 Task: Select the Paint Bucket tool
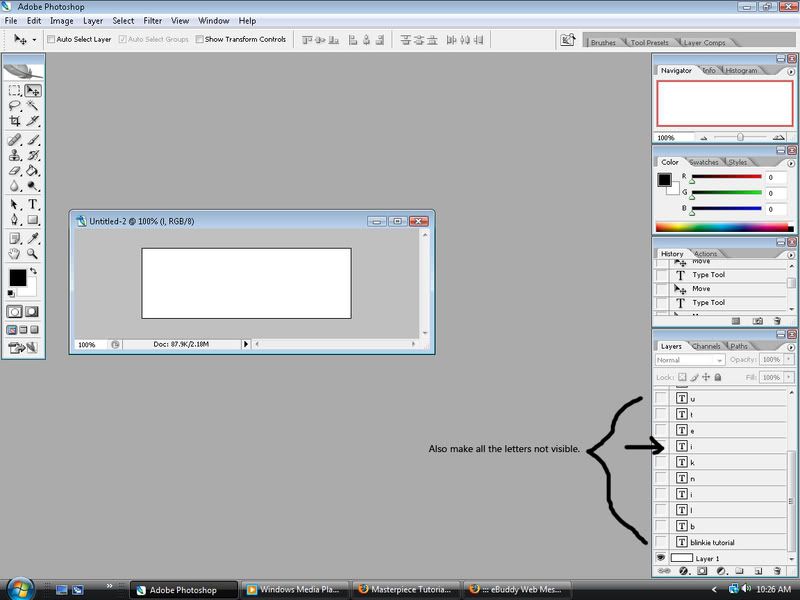pos(33,170)
